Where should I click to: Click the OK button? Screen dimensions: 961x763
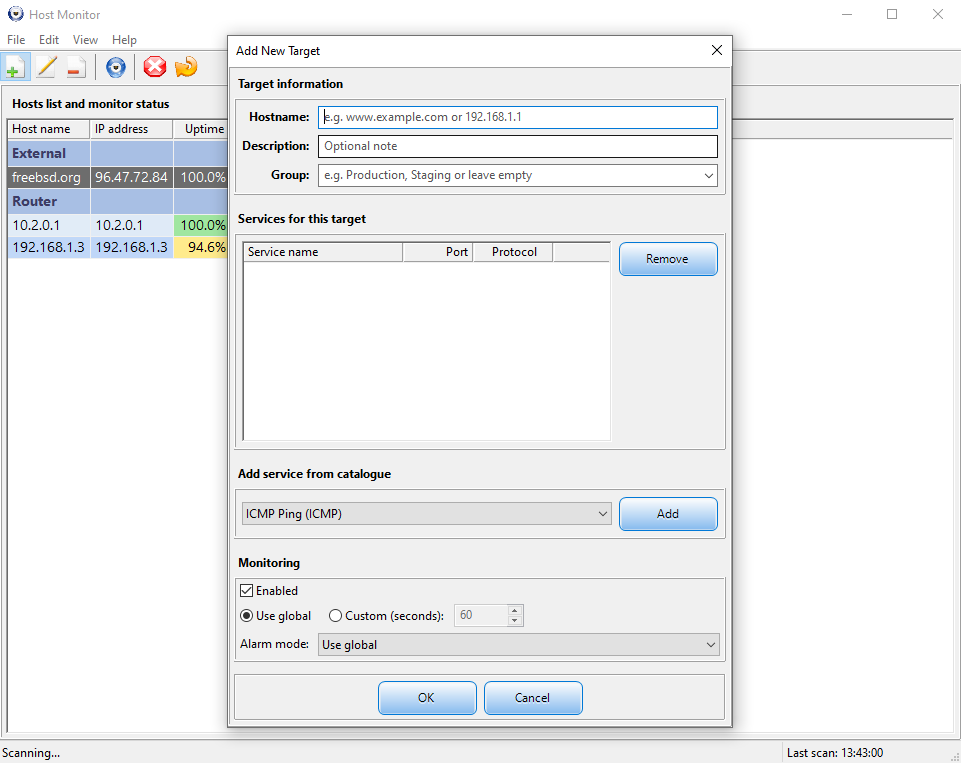[x=427, y=697]
